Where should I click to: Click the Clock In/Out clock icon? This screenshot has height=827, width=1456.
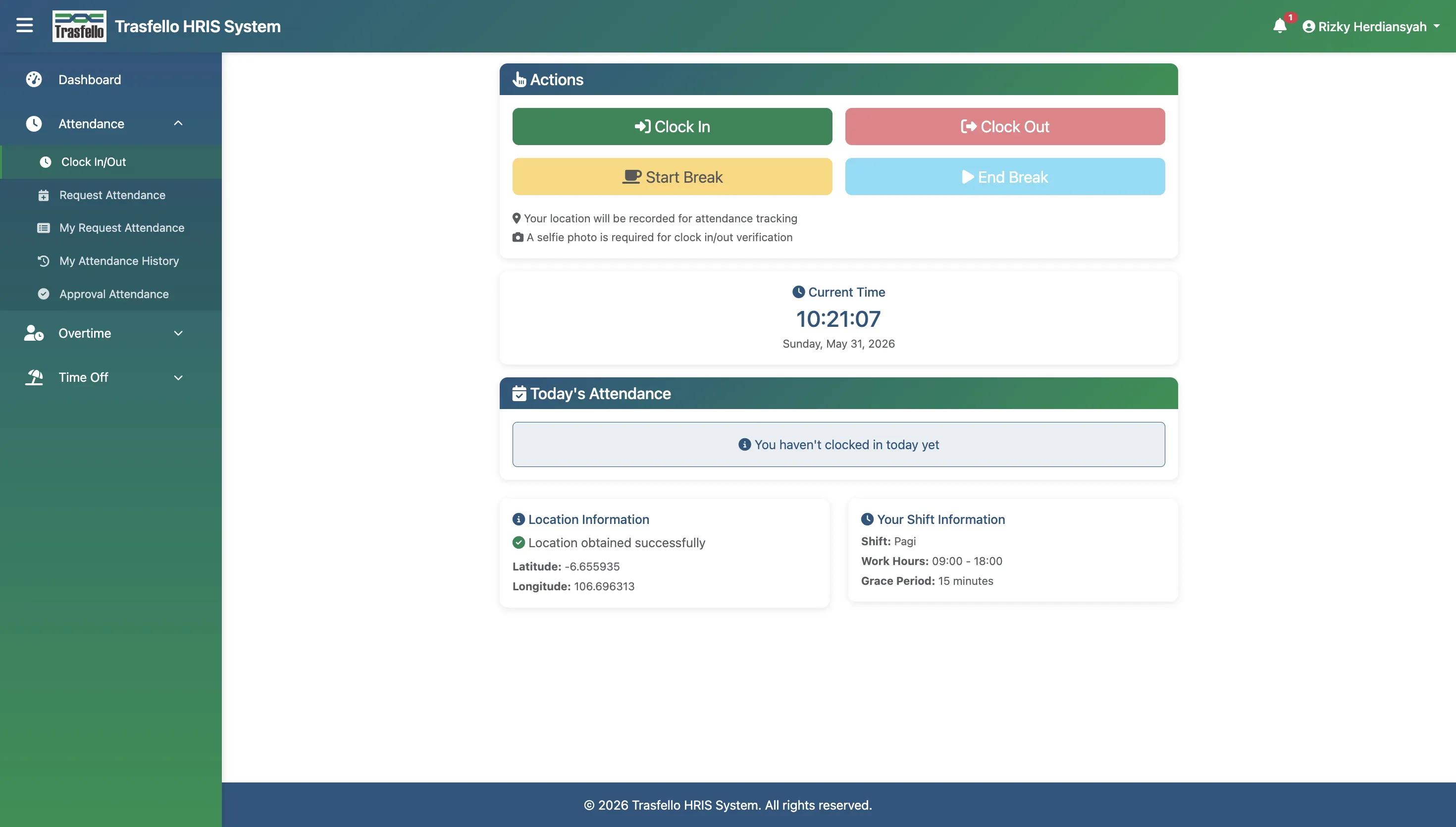coord(46,162)
